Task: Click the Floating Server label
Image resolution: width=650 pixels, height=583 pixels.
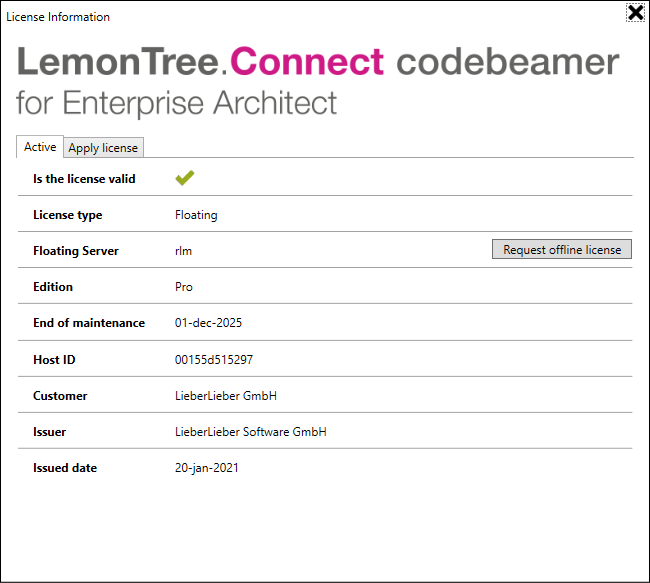Action: click(x=76, y=251)
